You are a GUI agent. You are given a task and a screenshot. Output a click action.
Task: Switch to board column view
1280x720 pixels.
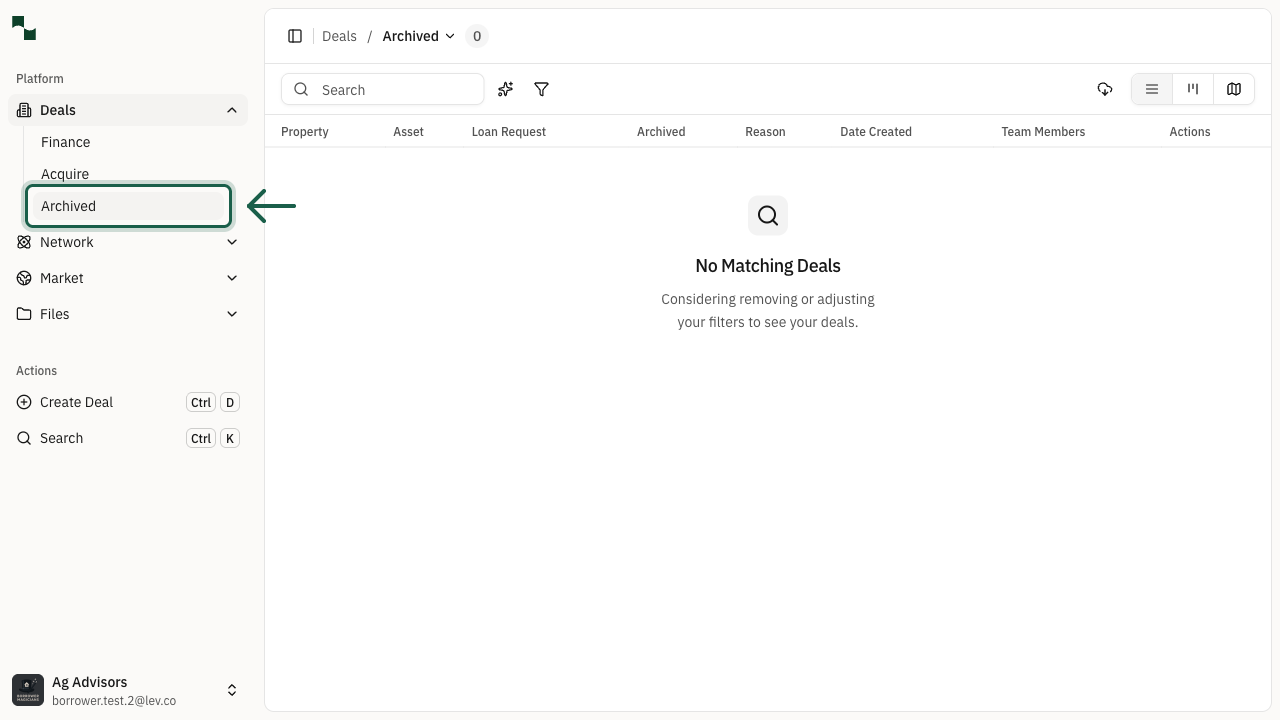click(1193, 90)
